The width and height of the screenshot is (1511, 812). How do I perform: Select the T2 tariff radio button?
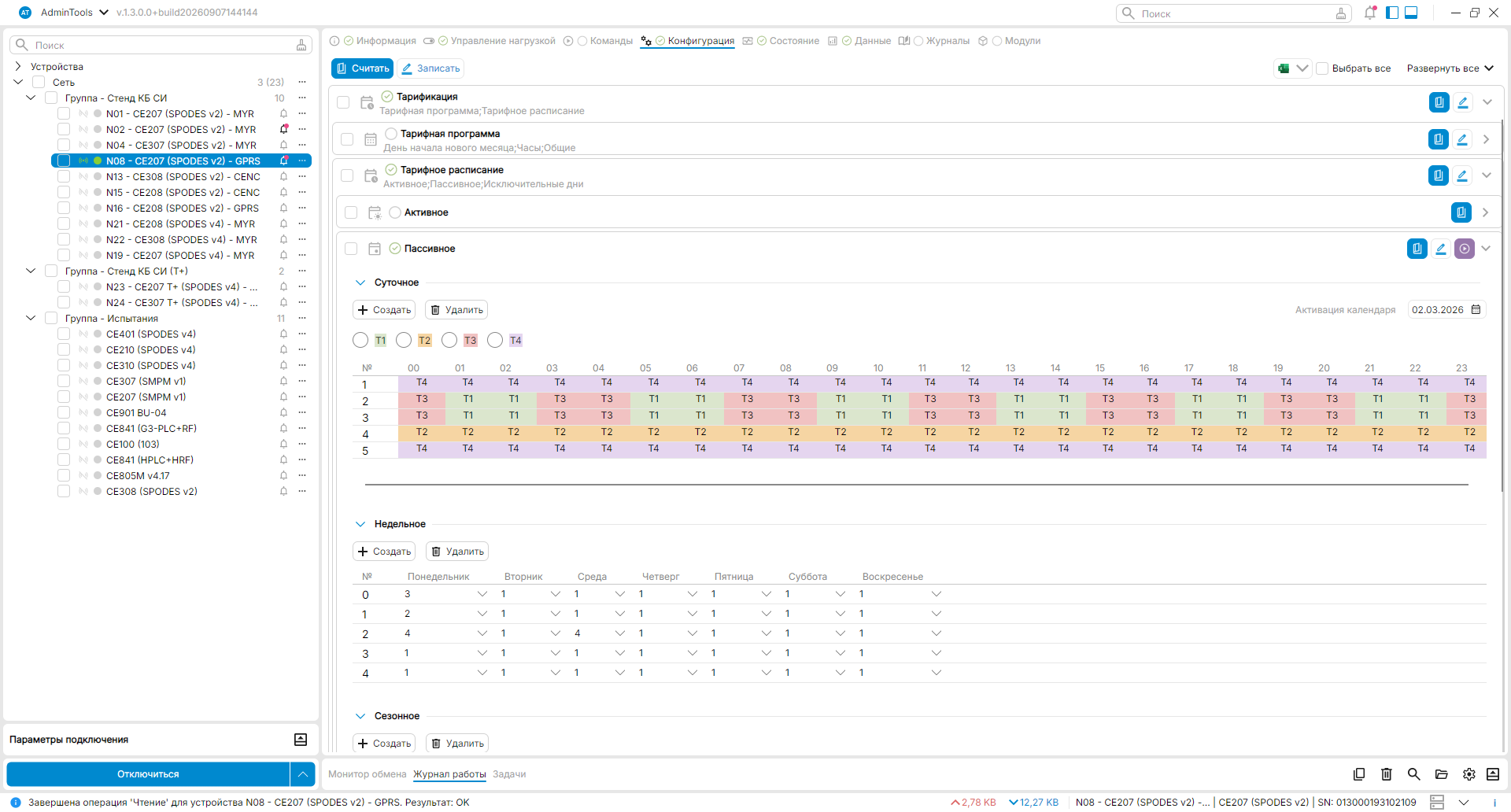point(404,340)
